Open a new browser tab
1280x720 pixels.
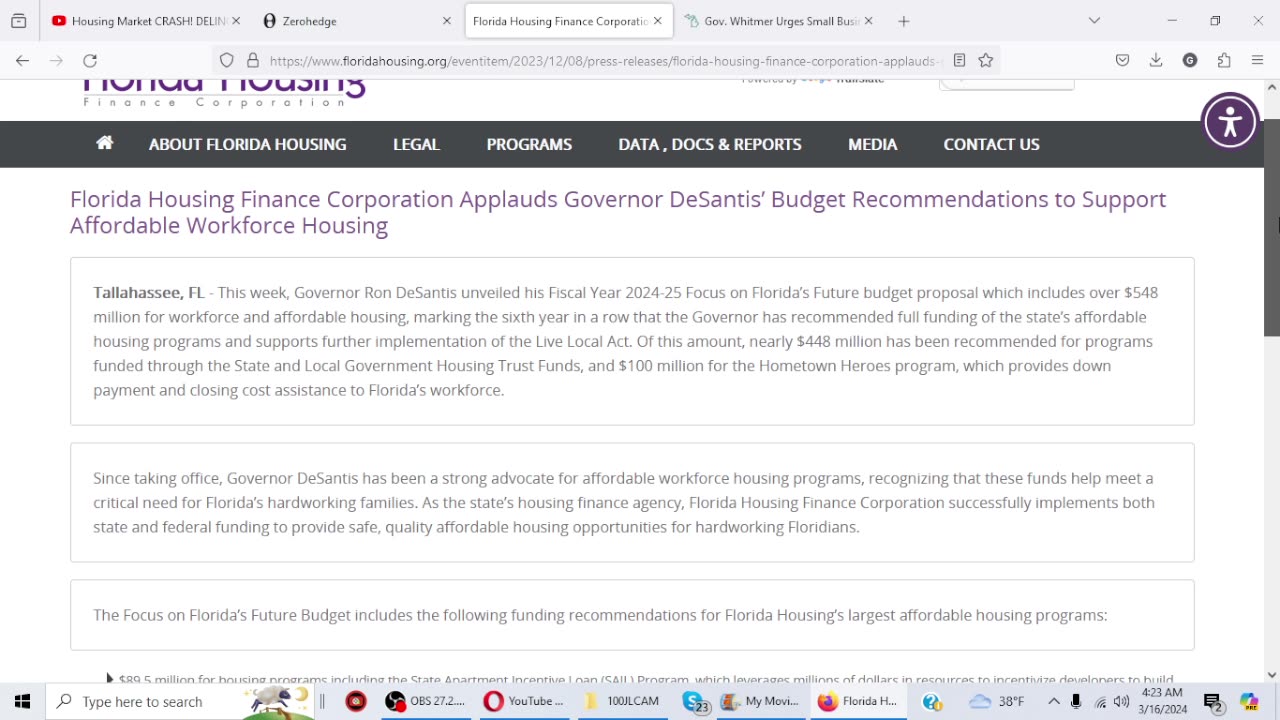coord(904,21)
